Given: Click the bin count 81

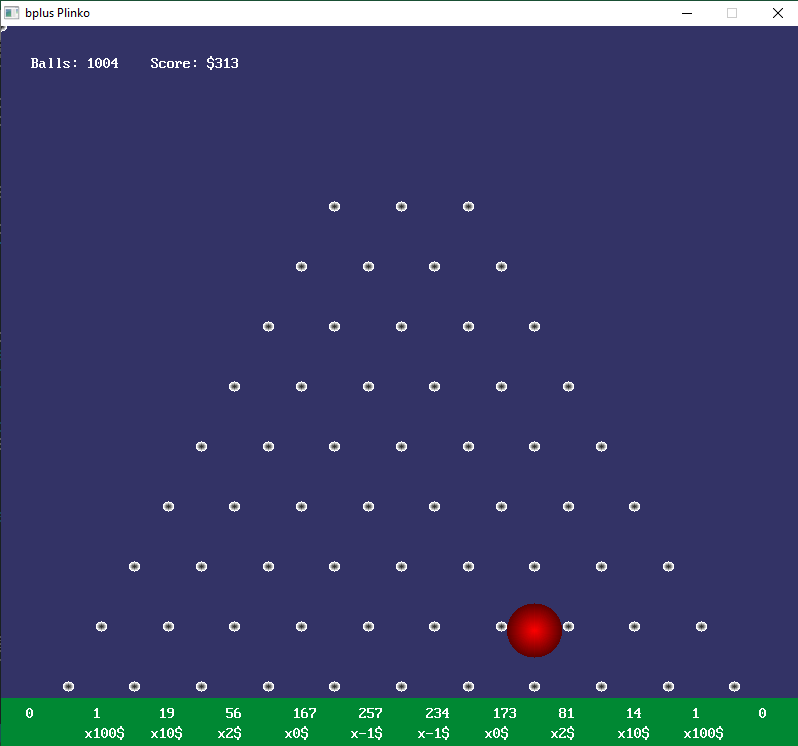Looking at the screenshot, I should pyautogui.click(x=566, y=713).
